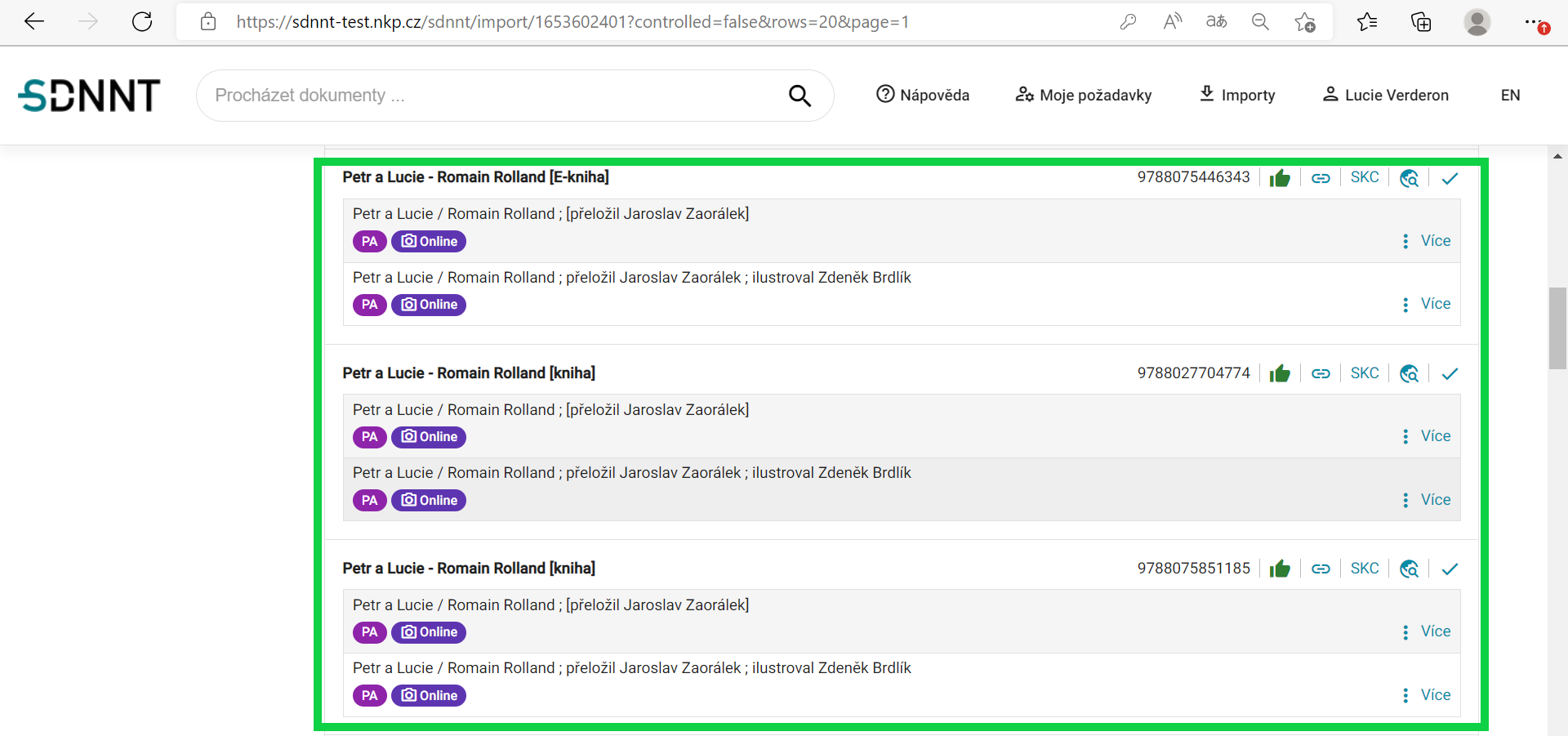Click thumbs-up icon for ISBN 9788027704774

[x=1280, y=373]
